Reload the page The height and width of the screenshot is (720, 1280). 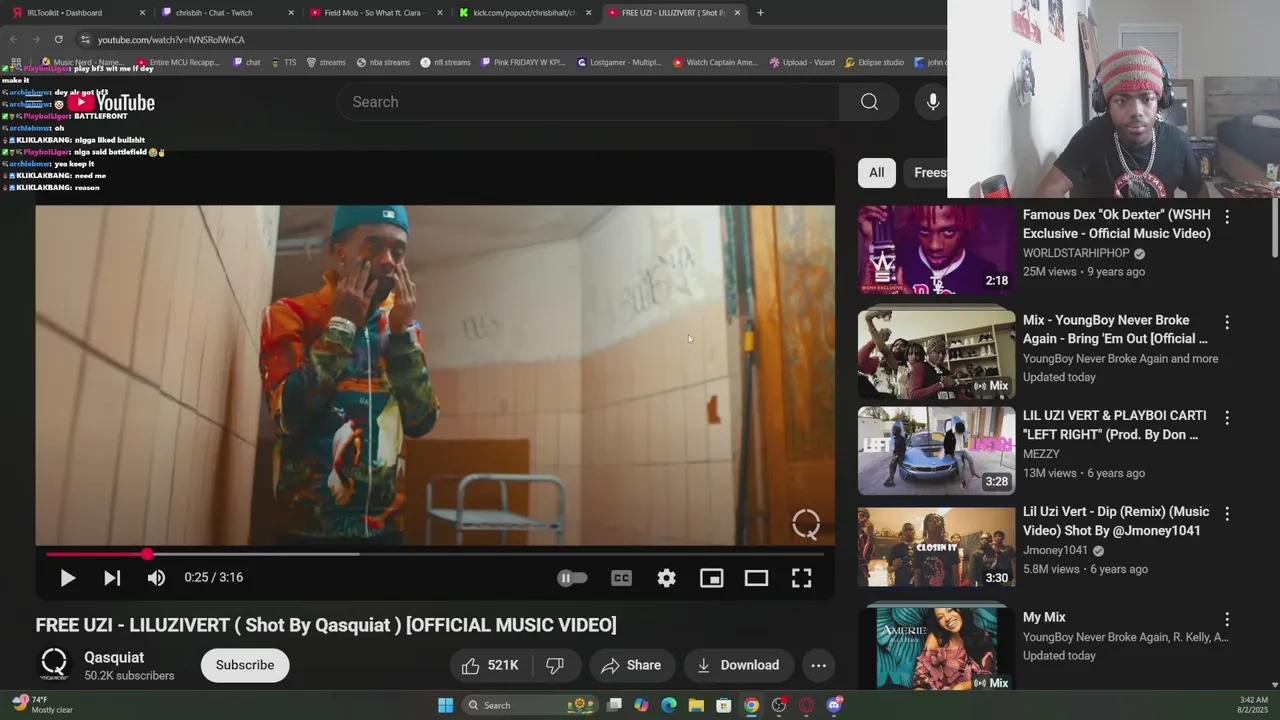point(58,39)
